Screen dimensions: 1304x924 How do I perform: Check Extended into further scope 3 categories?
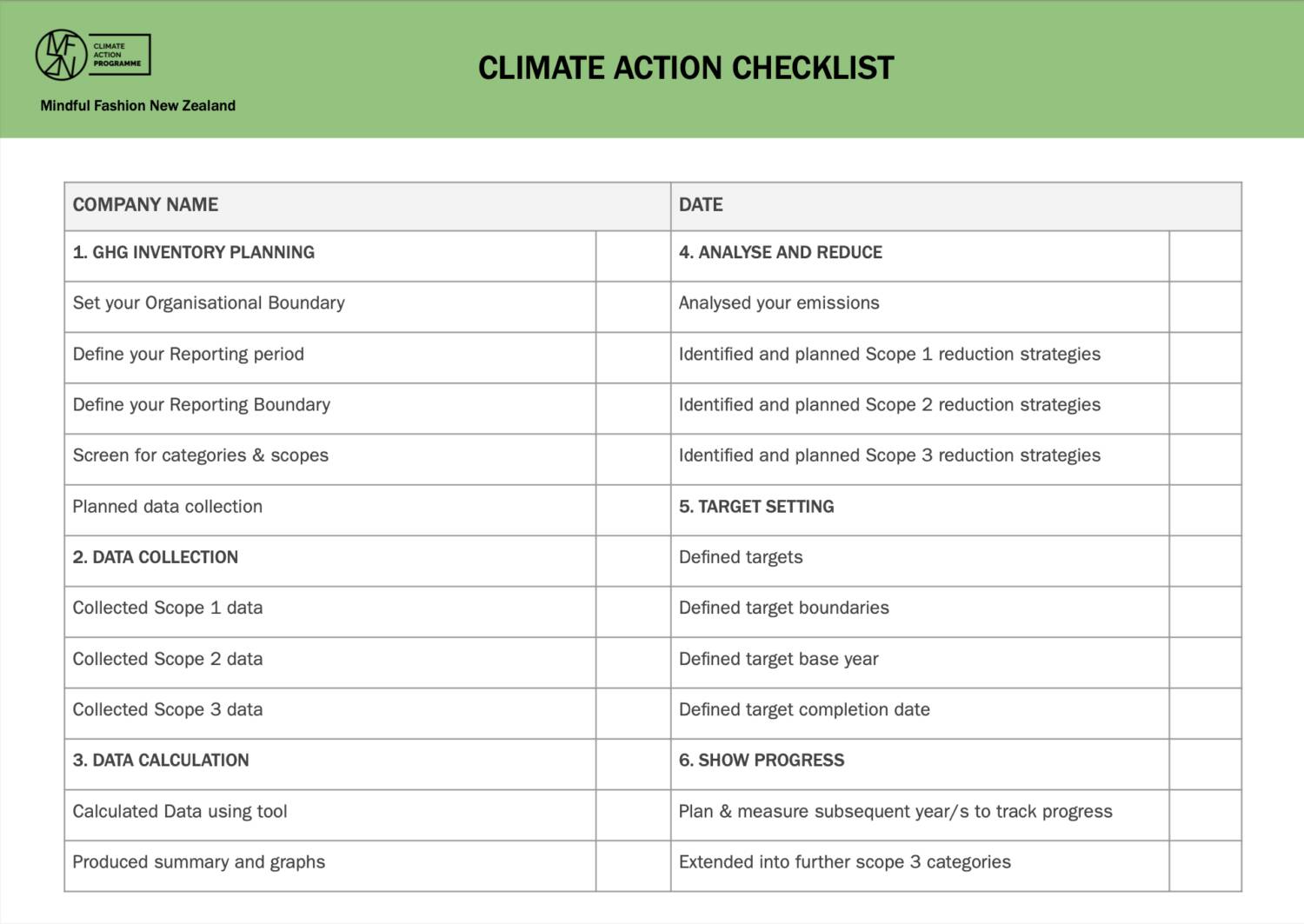tap(1205, 866)
